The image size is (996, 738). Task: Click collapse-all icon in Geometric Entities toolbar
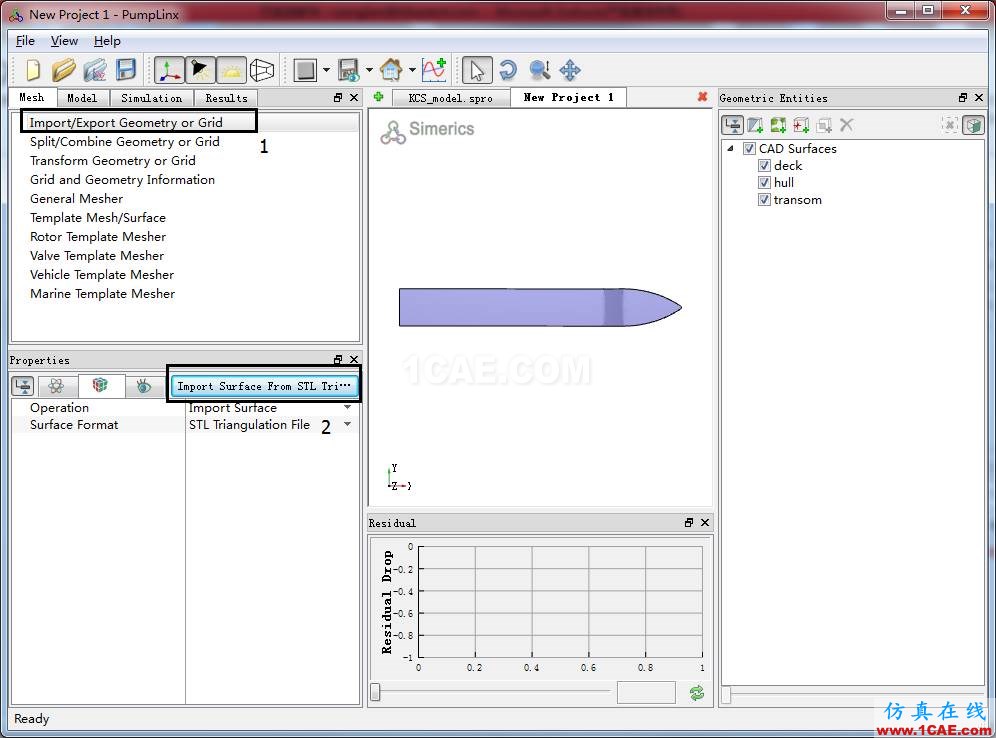pyautogui.click(x=733, y=125)
